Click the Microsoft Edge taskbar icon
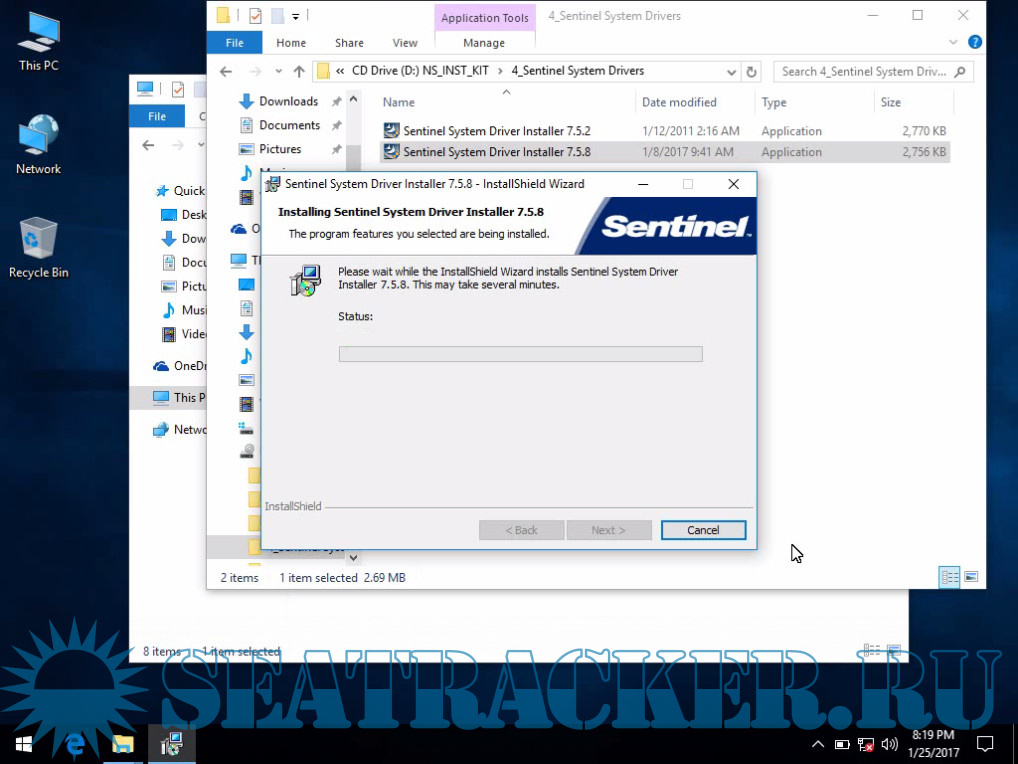The width and height of the screenshot is (1018, 764). click(x=74, y=744)
